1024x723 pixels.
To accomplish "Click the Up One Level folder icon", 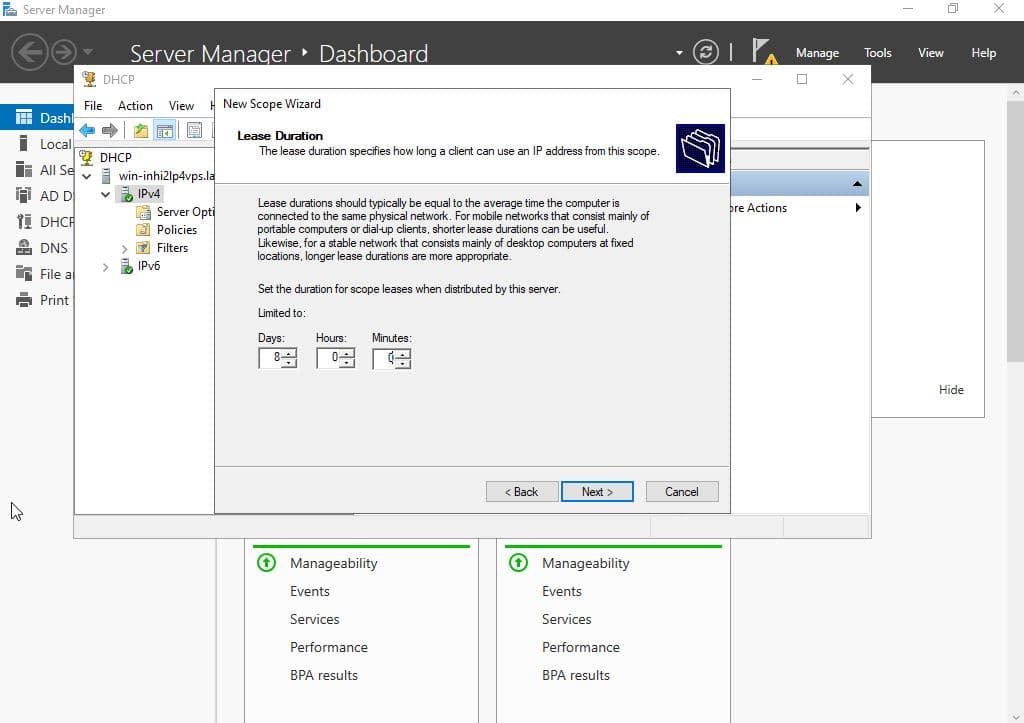I will click(x=141, y=130).
